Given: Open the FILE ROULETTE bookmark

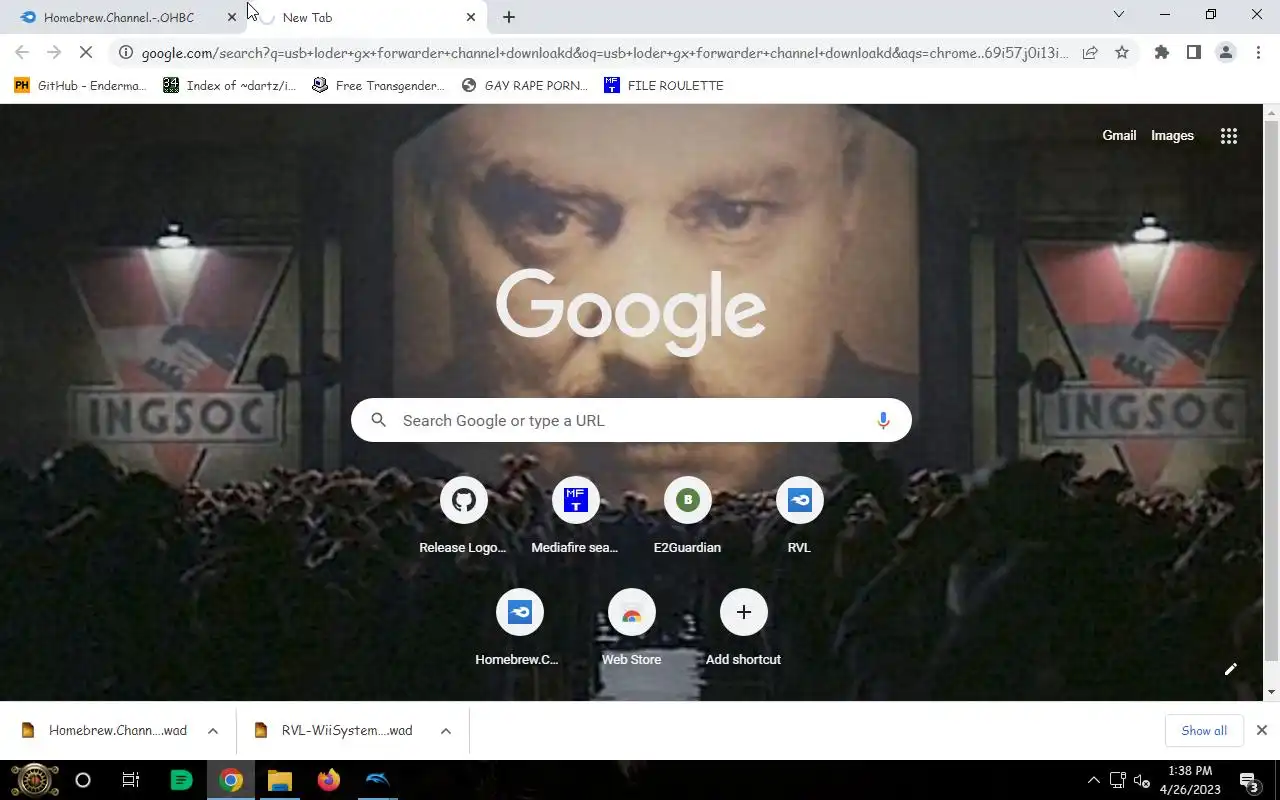Looking at the screenshot, I should click(x=664, y=85).
